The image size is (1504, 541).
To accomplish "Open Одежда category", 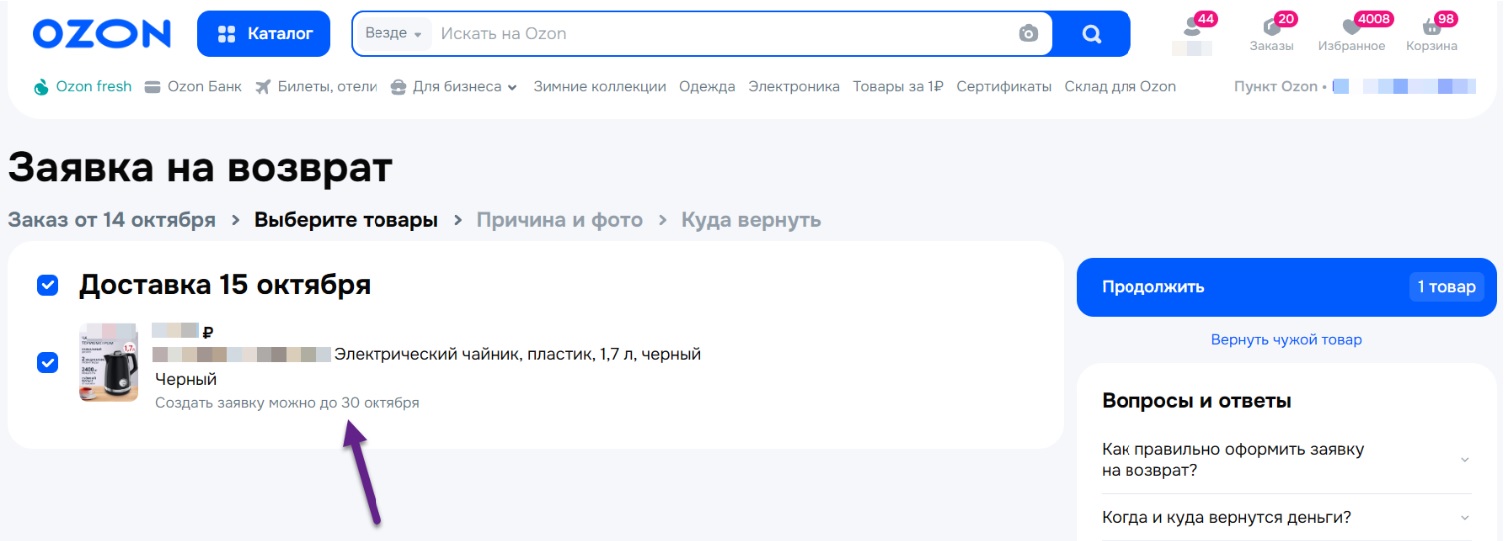I will coord(707,87).
